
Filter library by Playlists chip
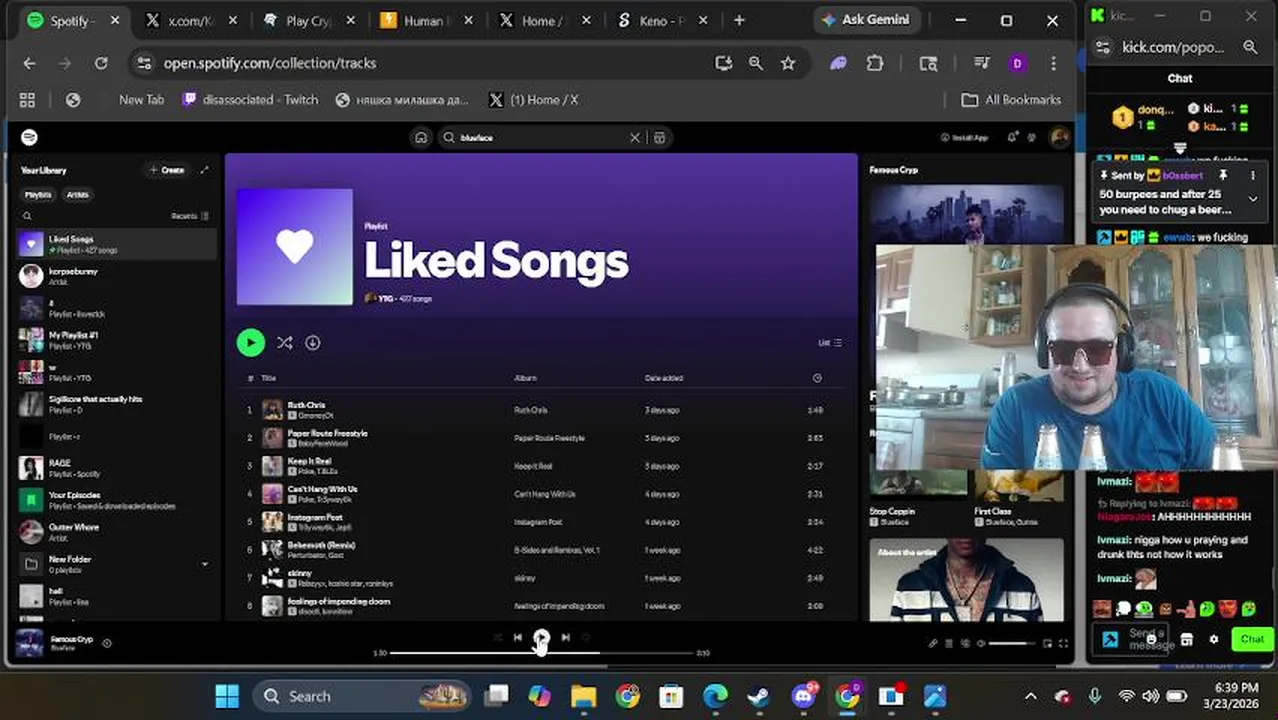[38, 195]
